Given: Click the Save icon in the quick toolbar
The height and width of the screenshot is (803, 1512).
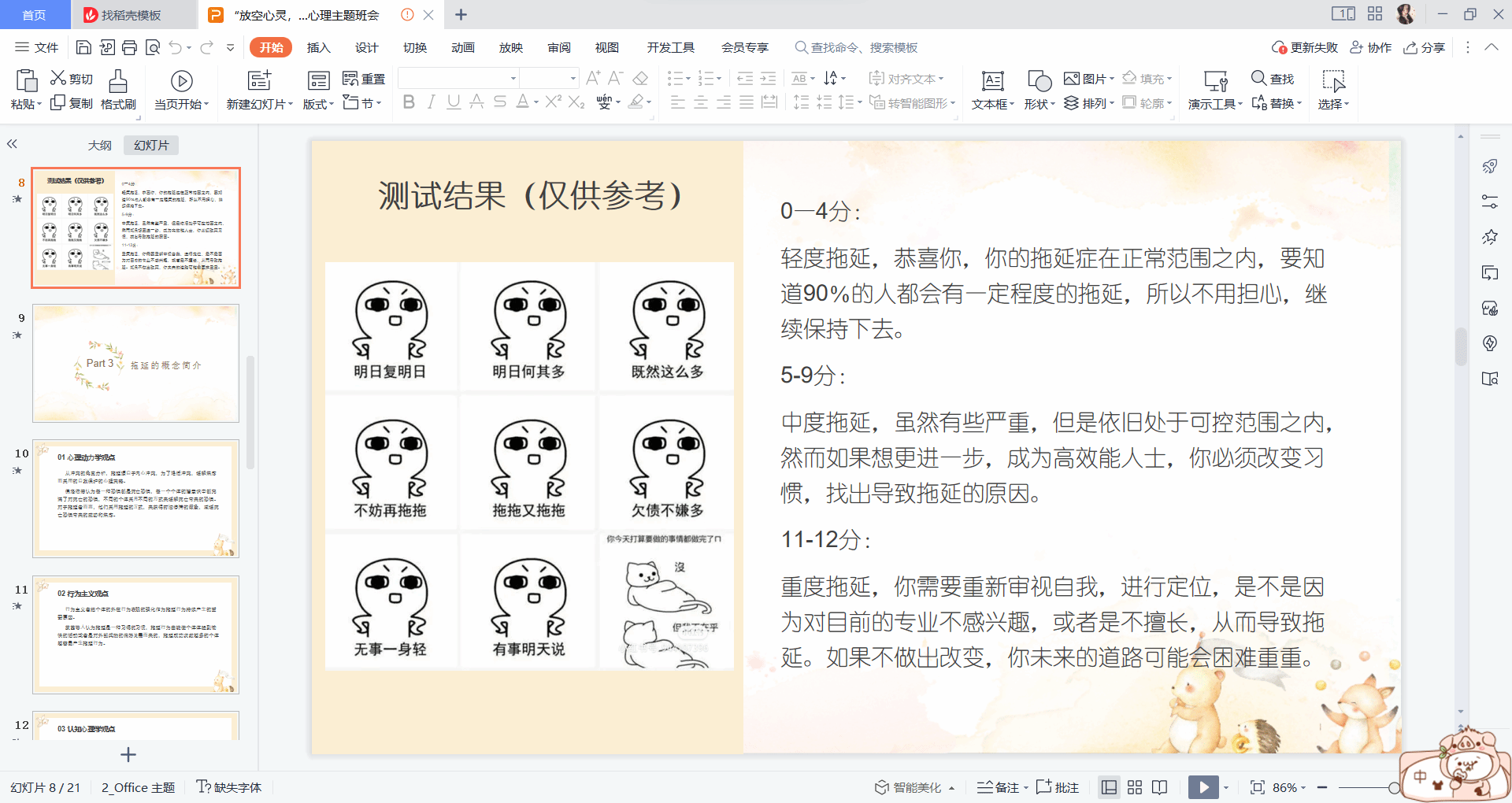Looking at the screenshot, I should pyautogui.click(x=83, y=48).
